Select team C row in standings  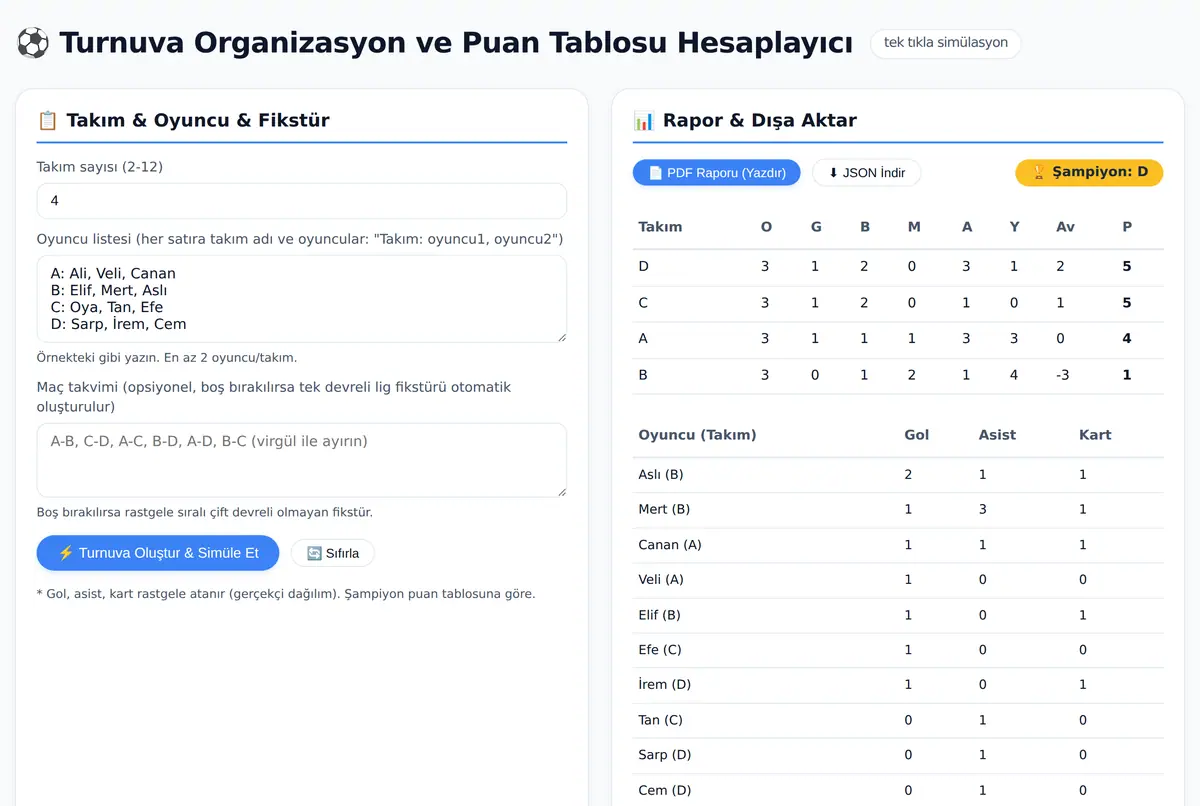[x=898, y=303]
